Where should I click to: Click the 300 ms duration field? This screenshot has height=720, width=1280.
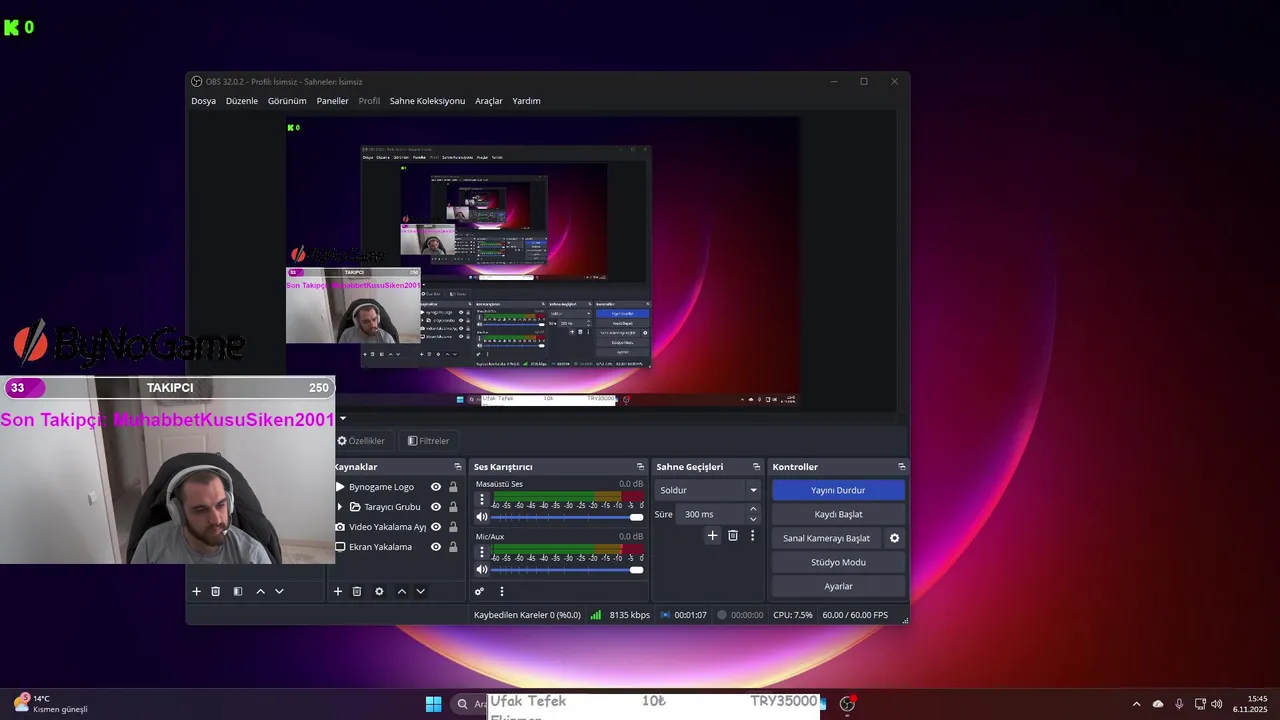(x=711, y=514)
